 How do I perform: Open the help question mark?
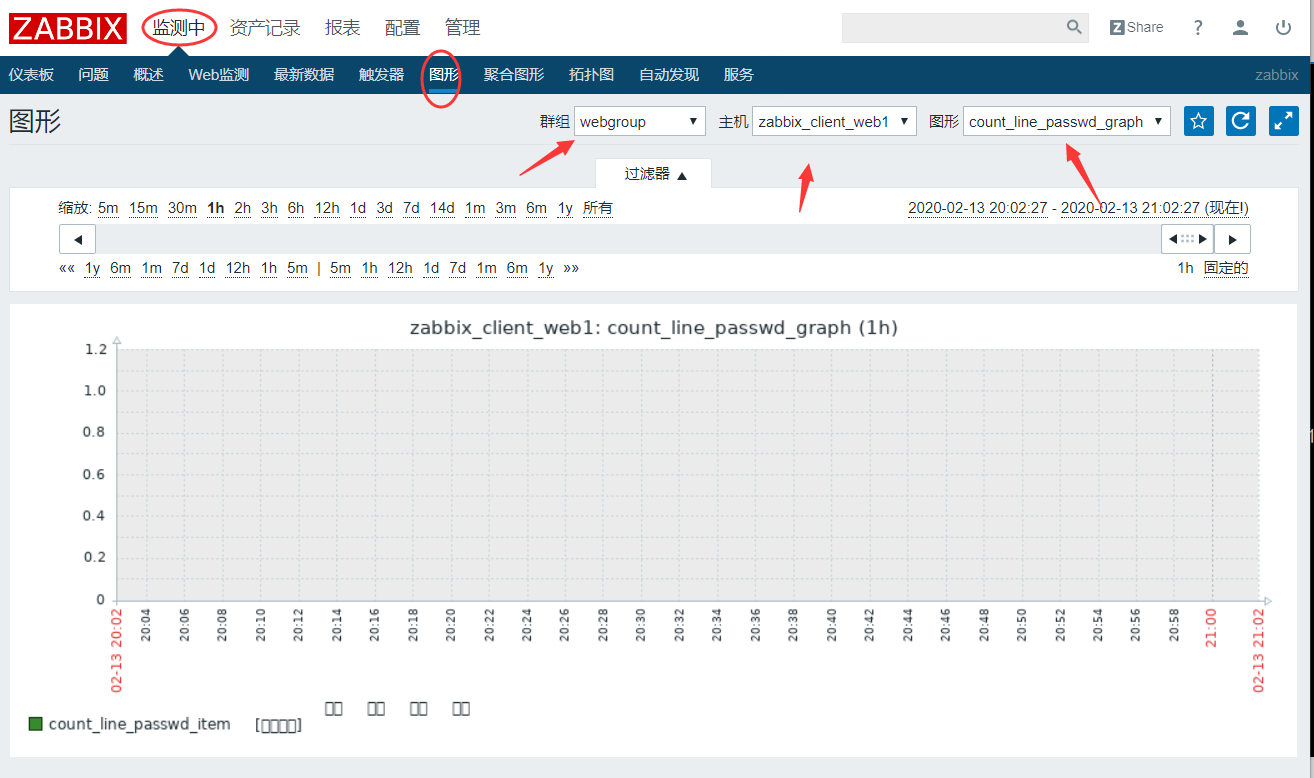tap(1198, 28)
